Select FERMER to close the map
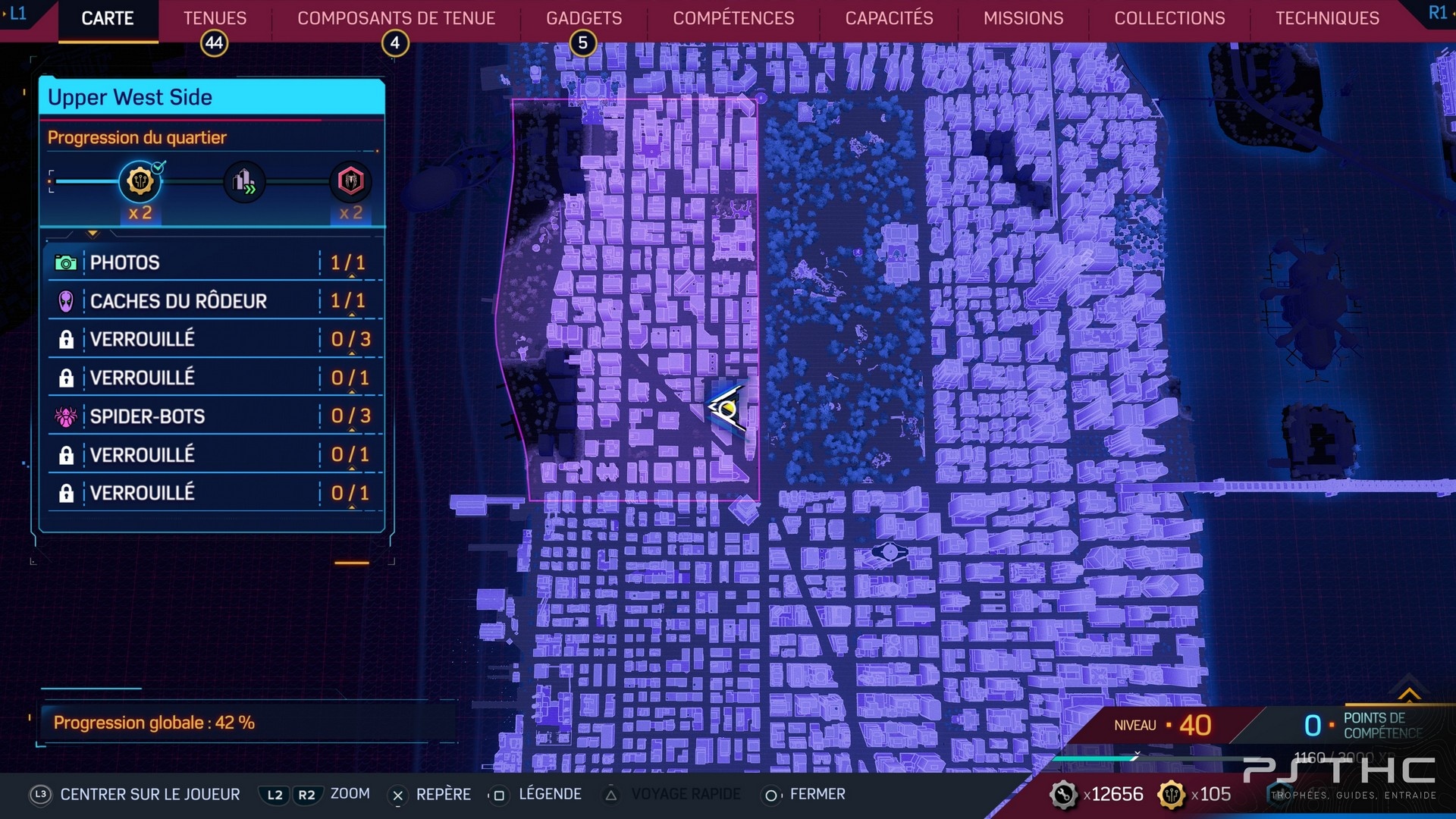 pos(817,794)
